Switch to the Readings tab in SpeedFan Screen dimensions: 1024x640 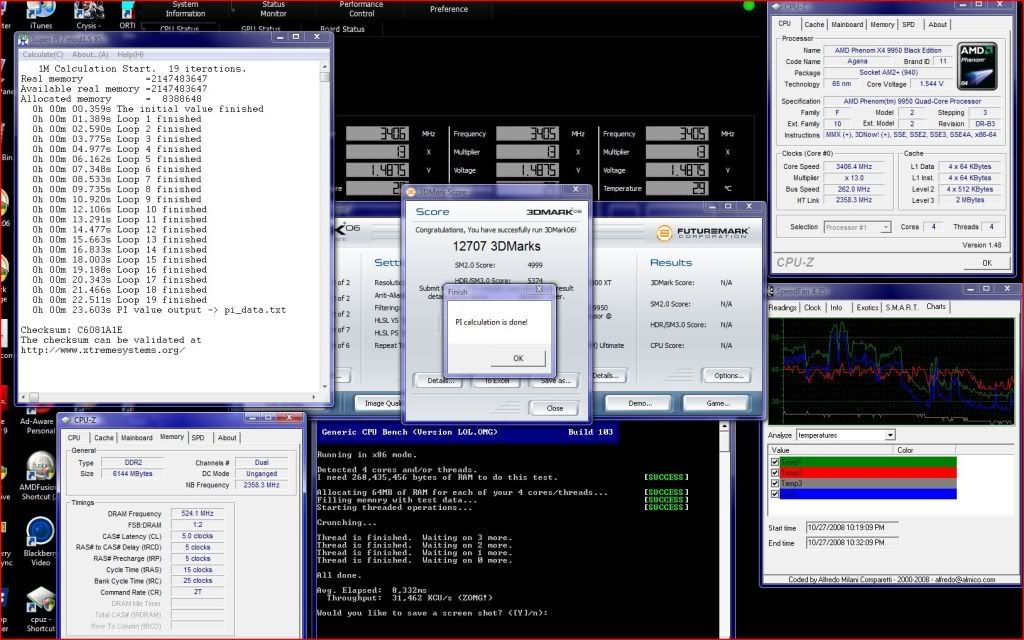tap(782, 308)
